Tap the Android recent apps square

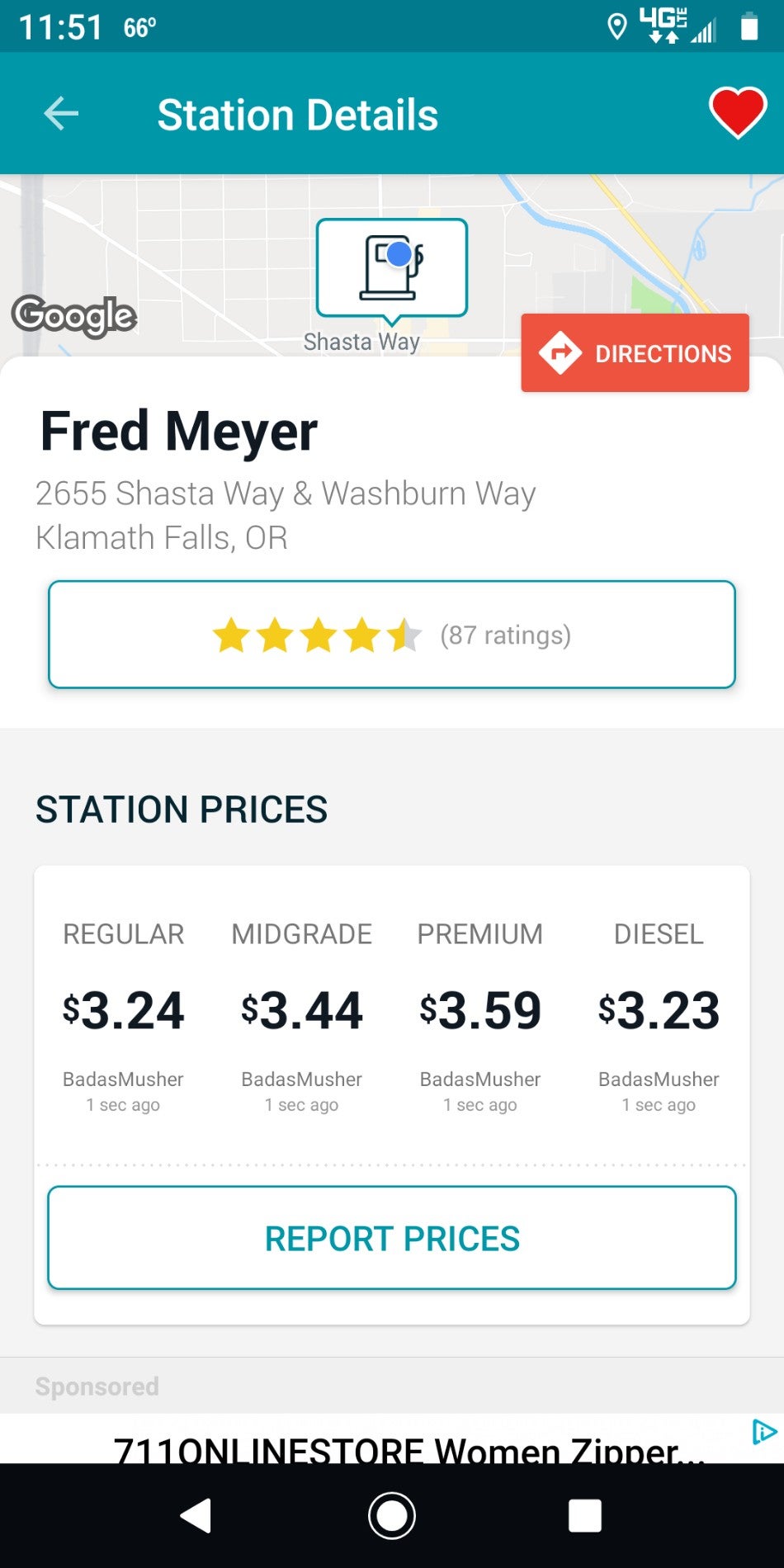point(585,1515)
